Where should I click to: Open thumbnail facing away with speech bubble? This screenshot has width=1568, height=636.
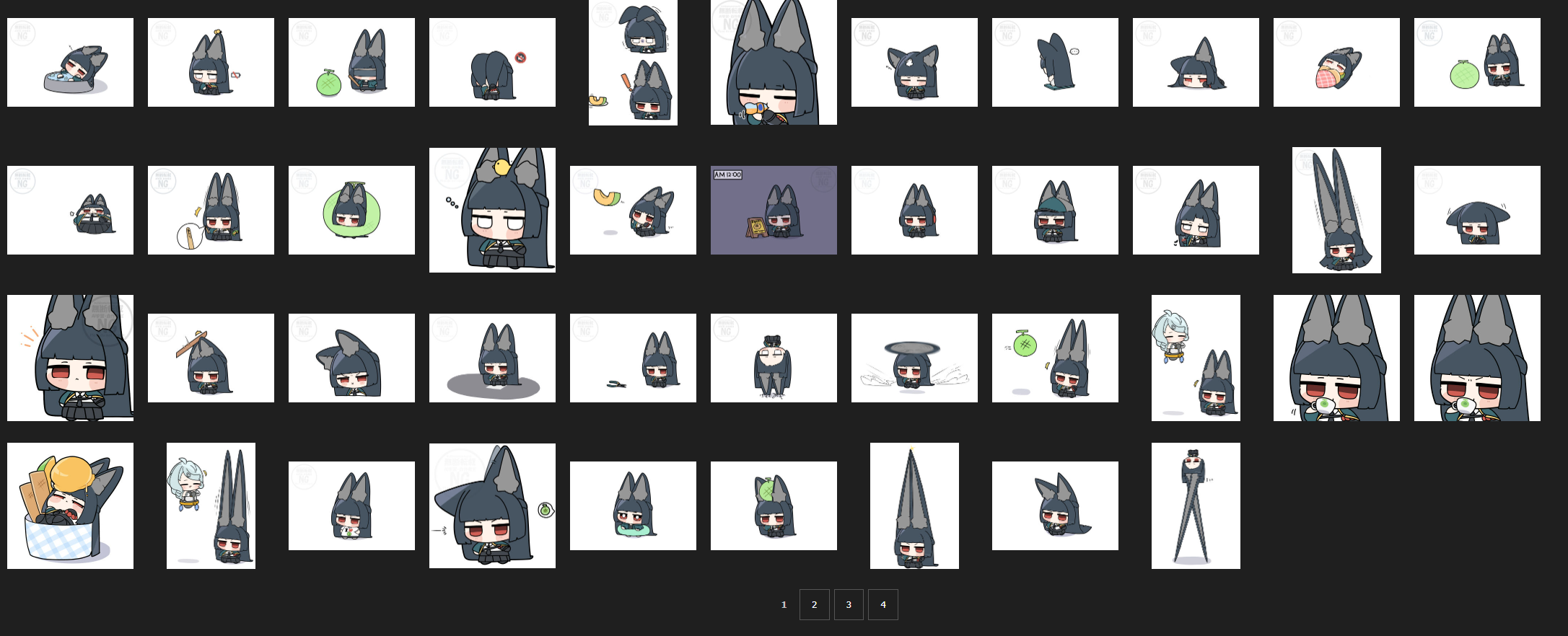pos(1055,62)
